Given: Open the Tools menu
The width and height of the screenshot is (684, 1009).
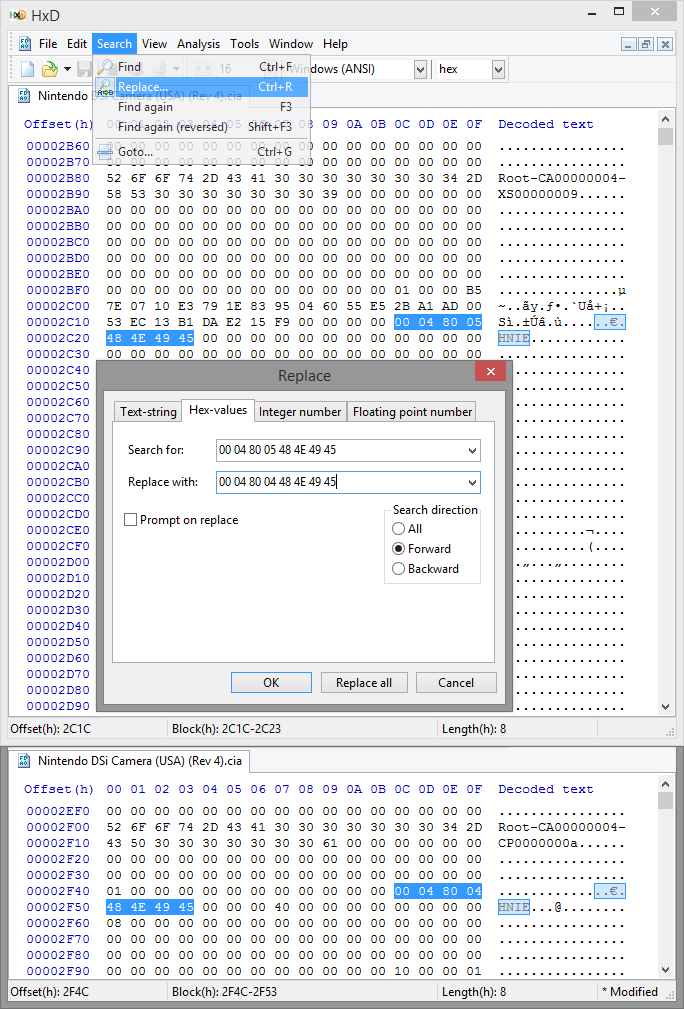Looking at the screenshot, I should click(x=245, y=44).
